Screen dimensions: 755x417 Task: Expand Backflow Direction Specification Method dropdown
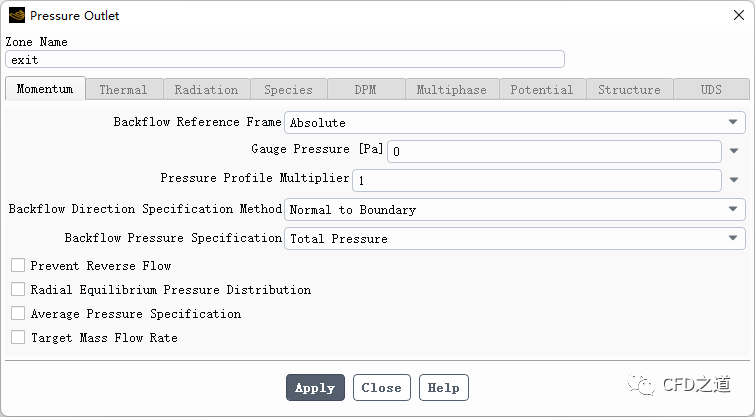[x=515, y=210]
